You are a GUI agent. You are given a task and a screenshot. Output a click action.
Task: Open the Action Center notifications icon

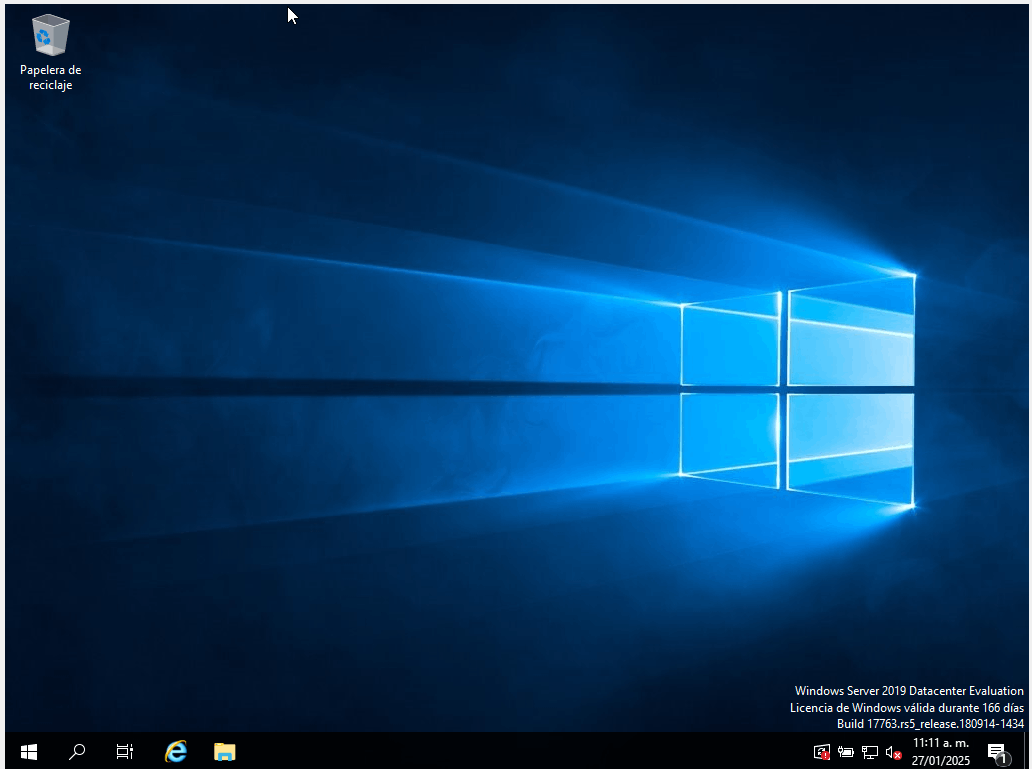[x=998, y=753]
